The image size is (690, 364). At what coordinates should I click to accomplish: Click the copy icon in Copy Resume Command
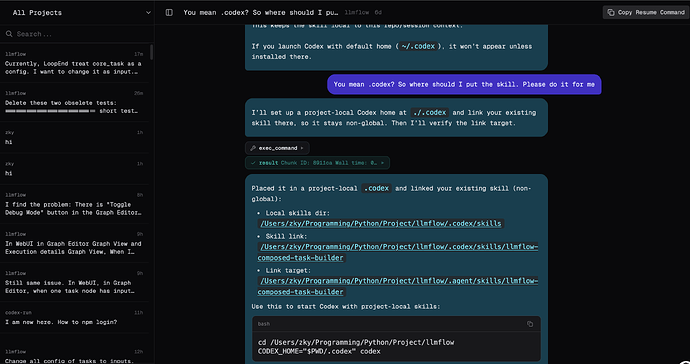click(611, 12)
